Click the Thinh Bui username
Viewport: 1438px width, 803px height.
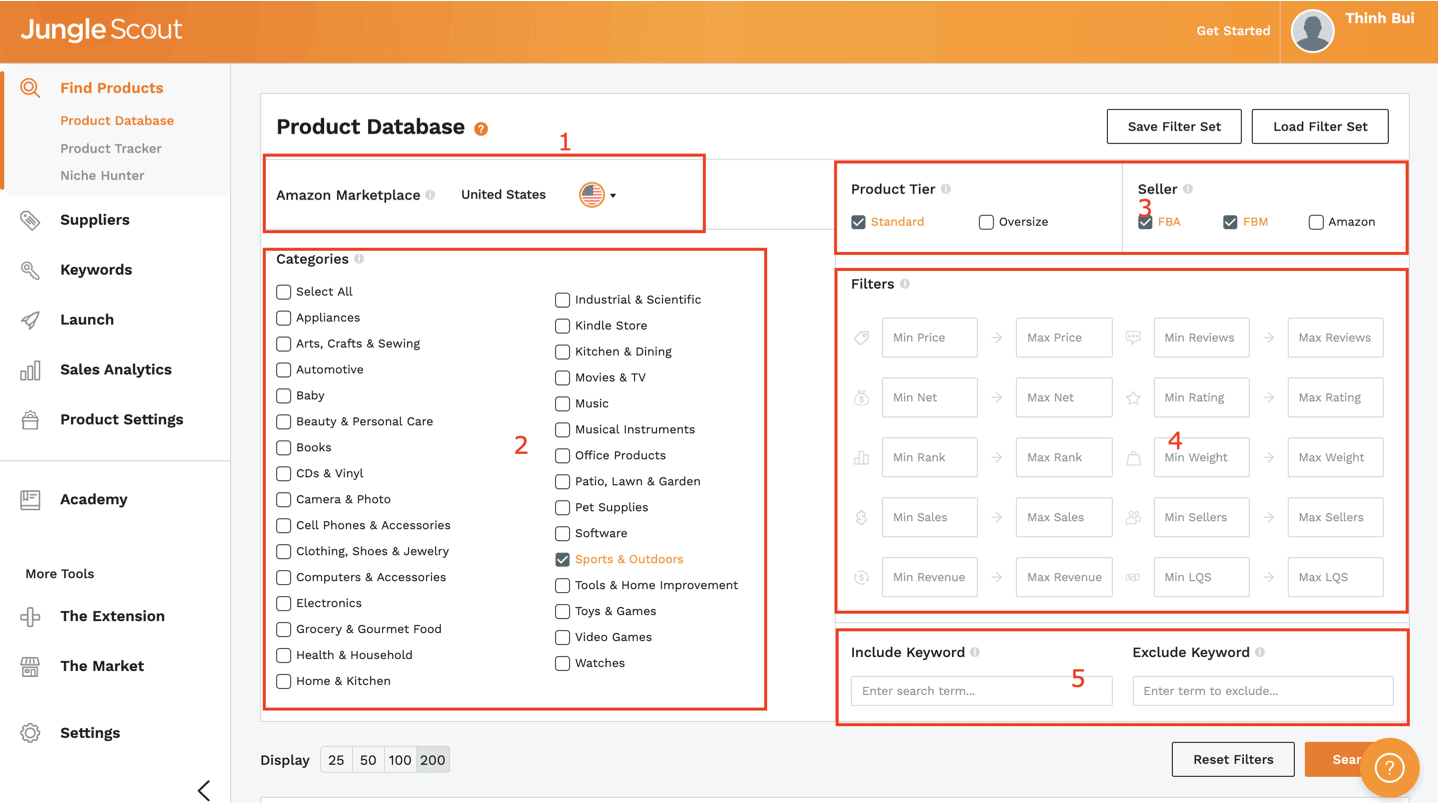pos(1379,19)
